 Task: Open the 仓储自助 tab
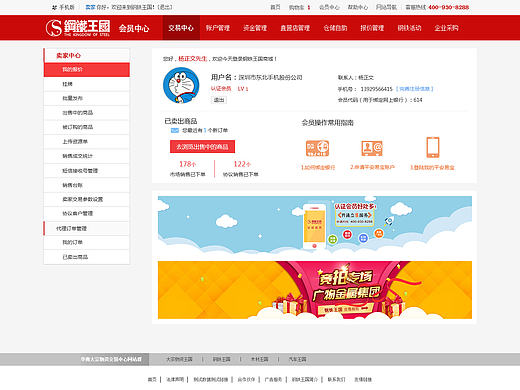(x=335, y=28)
